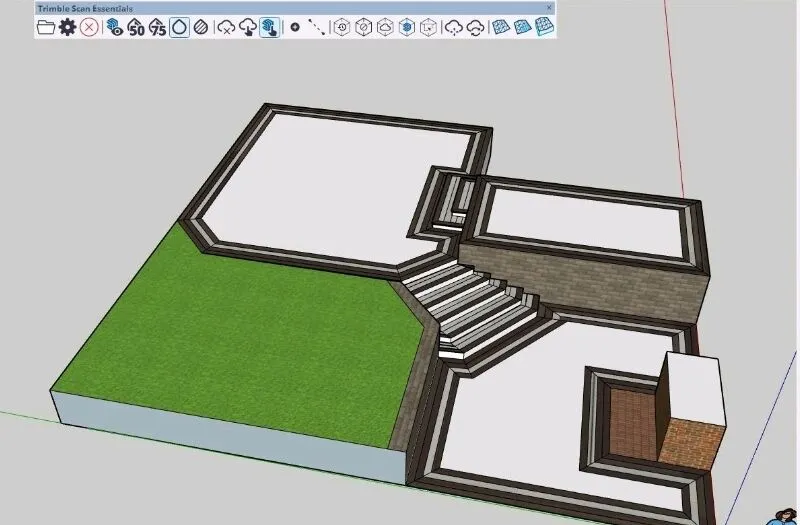The width and height of the screenshot is (800, 525).
Task: Select the first blue mesh grid tool
Action: click(x=501, y=27)
